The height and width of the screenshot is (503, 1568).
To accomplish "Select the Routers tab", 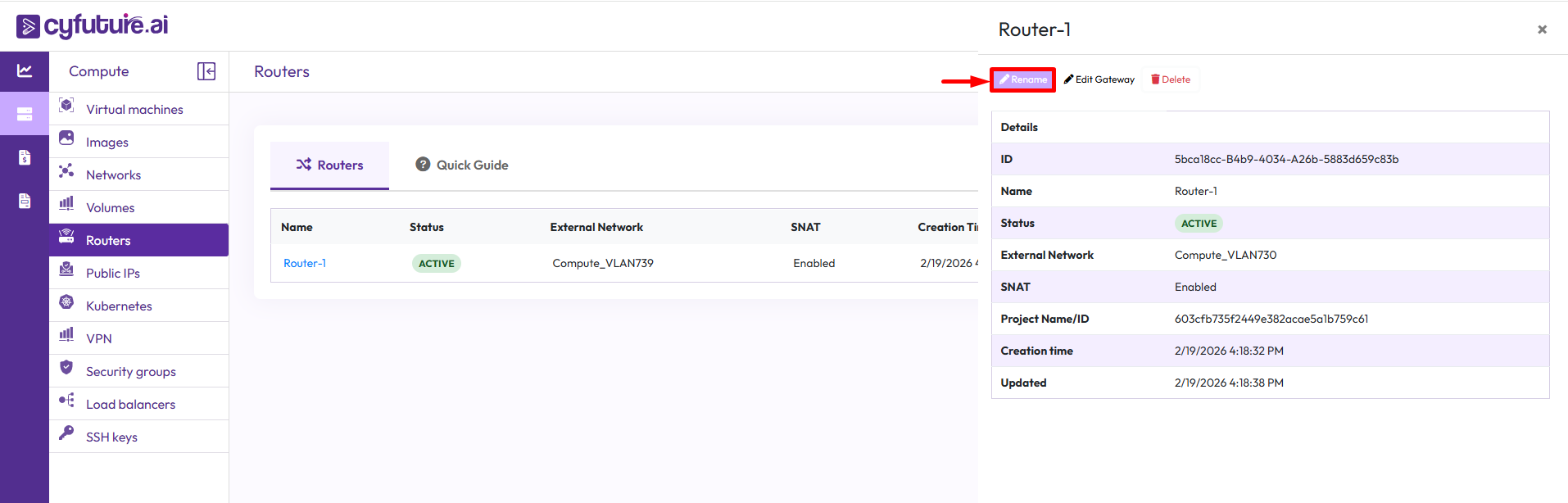I will 329,165.
